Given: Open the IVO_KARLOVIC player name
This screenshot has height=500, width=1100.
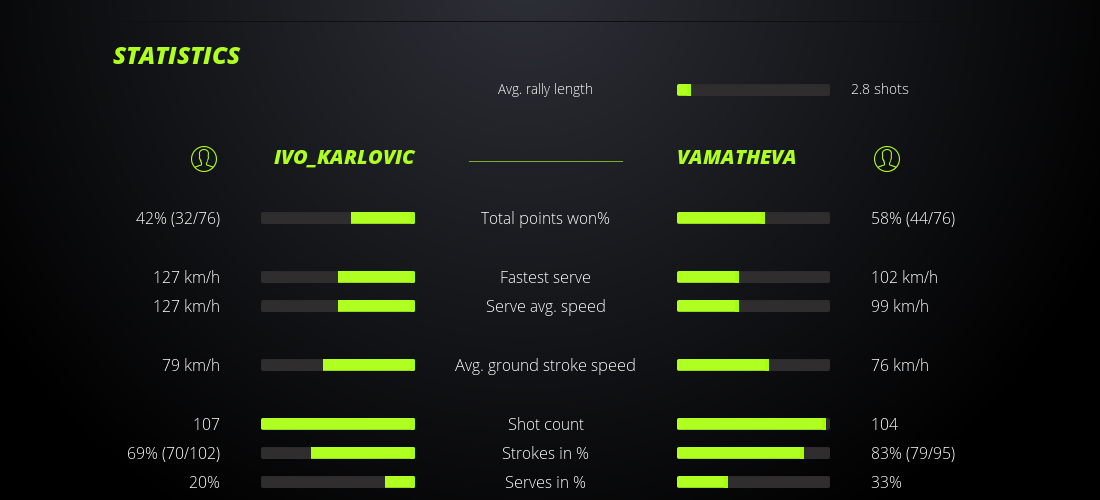Looking at the screenshot, I should point(344,157).
